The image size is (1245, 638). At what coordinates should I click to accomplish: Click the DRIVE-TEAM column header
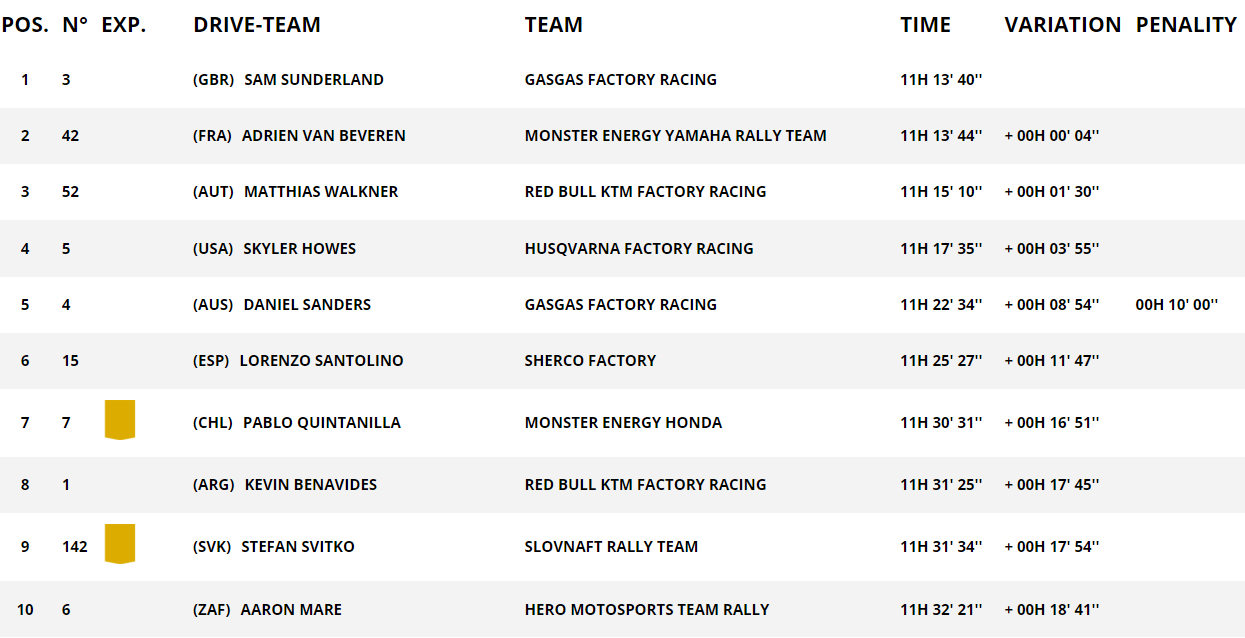click(257, 25)
